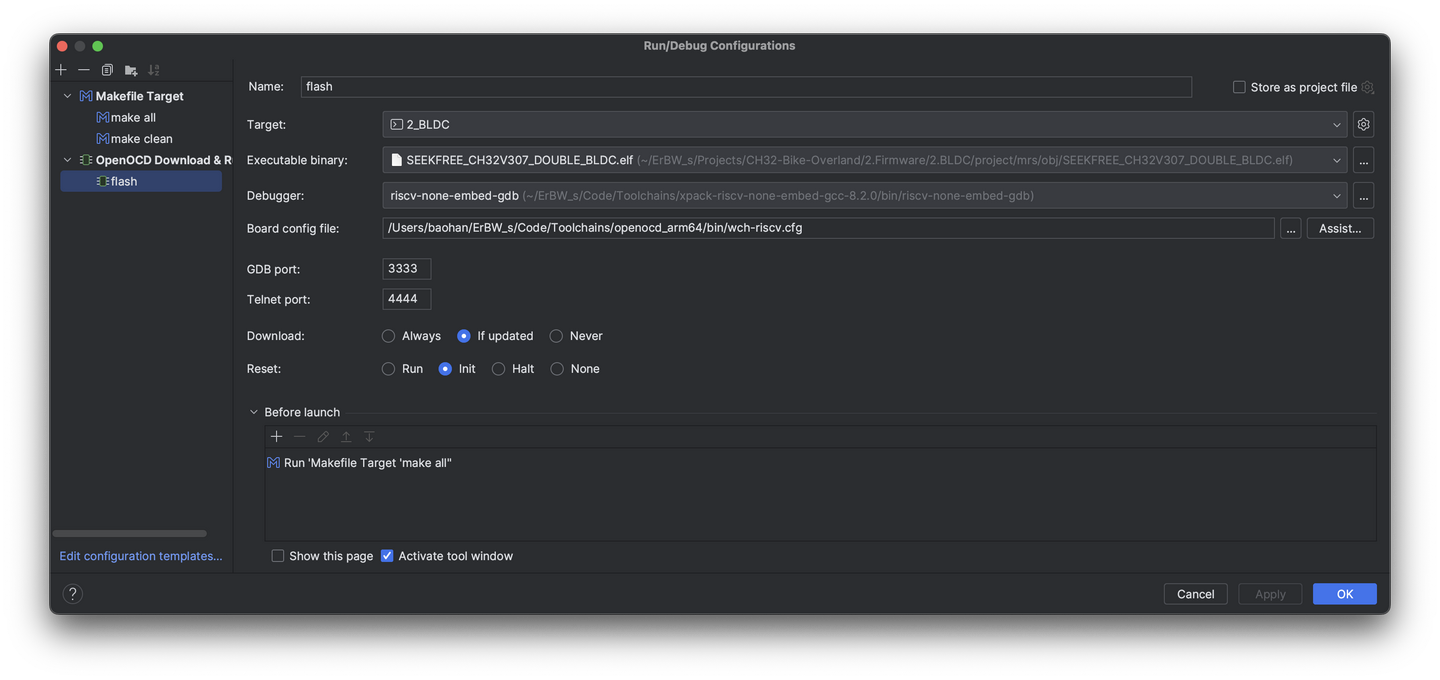Viewport: 1440px width, 680px height.
Task: Edit the 'Run Makefile Target' before-launch task
Action: [322, 436]
